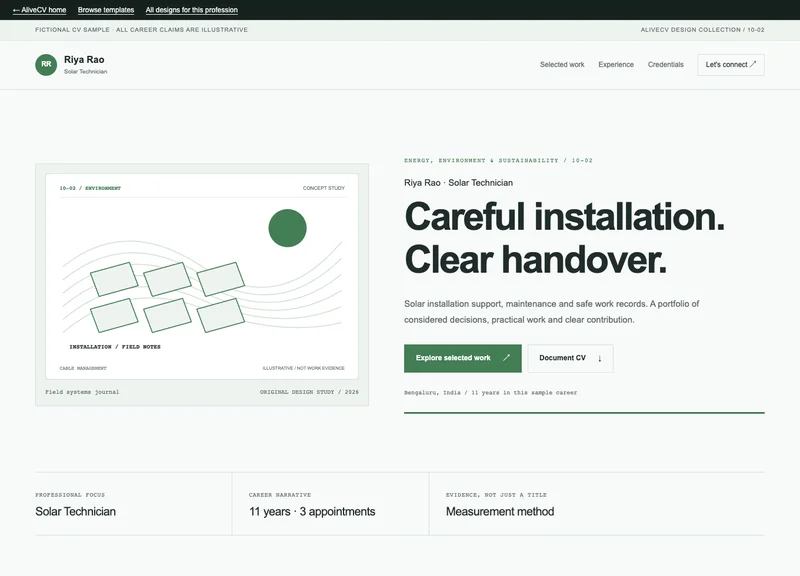The width and height of the screenshot is (800, 576).
Task: Click 'ENERGY, ENVIRONMENT & SUSTAINABILITY / 10-02' label
Action: tap(498, 160)
